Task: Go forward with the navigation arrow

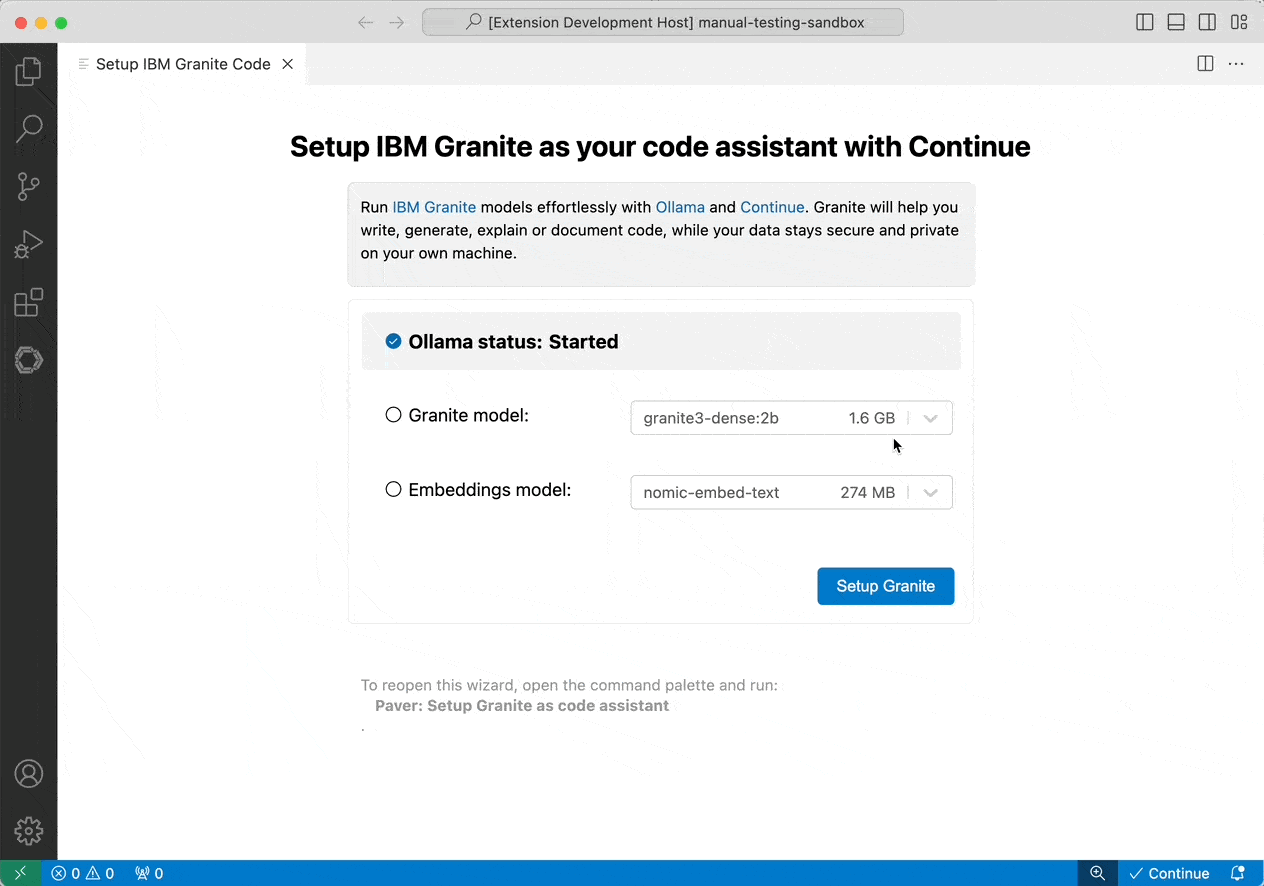Action: pyautogui.click(x=397, y=22)
